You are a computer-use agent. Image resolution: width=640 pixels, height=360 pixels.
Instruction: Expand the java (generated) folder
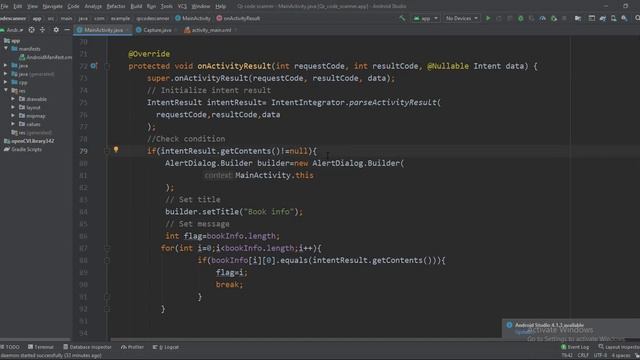(6, 74)
